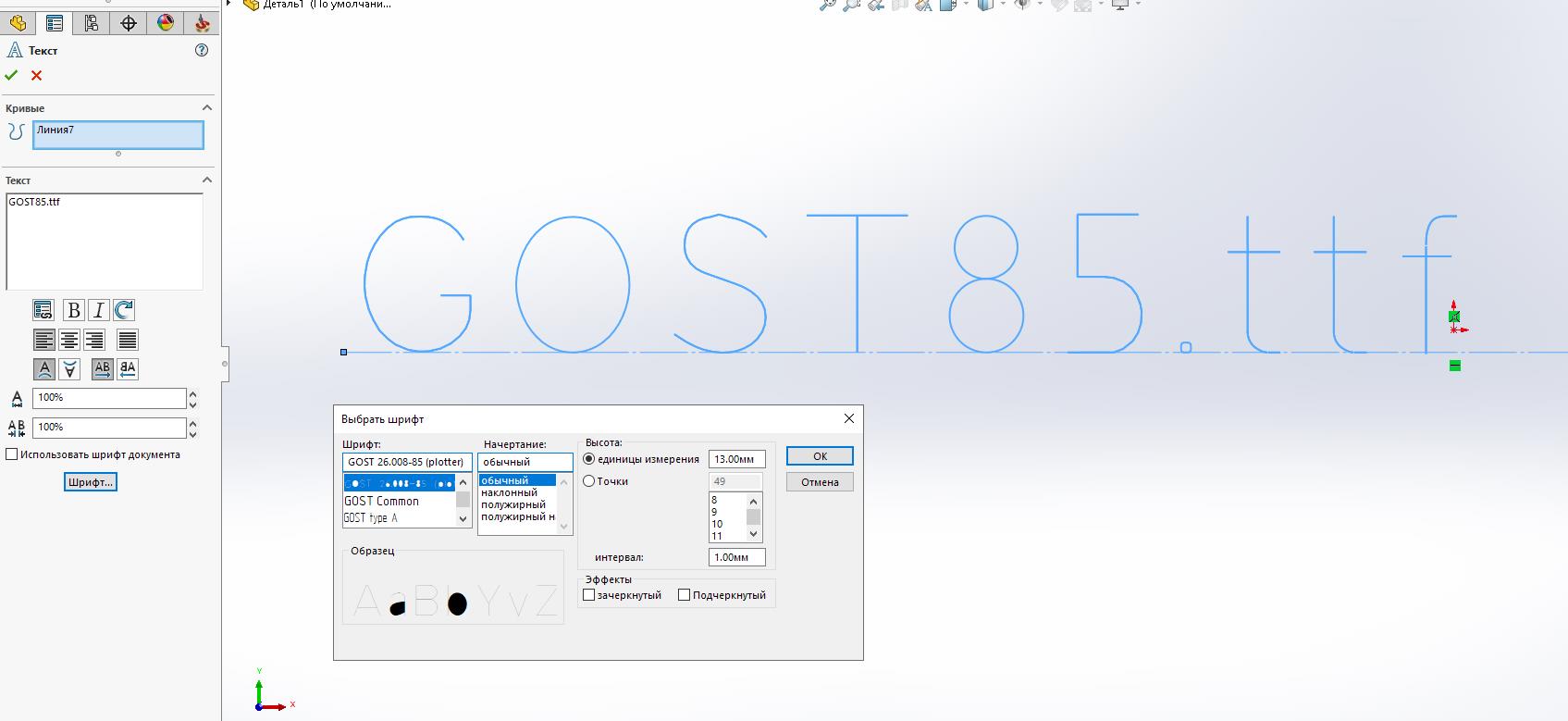Cancel text with red X icon
The width and height of the screenshot is (1568, 721).
point(37,76)
